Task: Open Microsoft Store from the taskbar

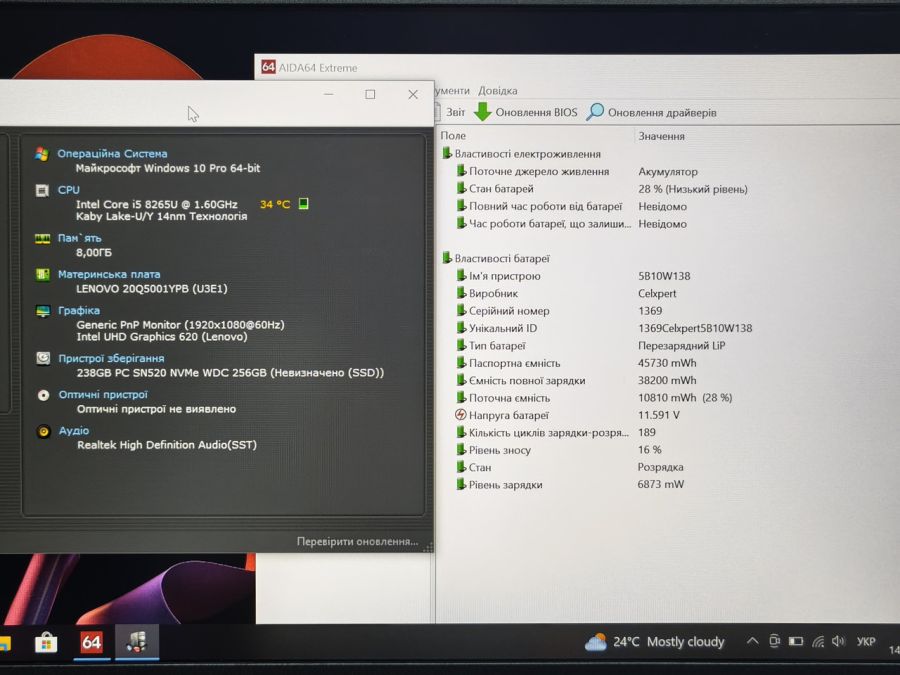Action: (46, 642)
